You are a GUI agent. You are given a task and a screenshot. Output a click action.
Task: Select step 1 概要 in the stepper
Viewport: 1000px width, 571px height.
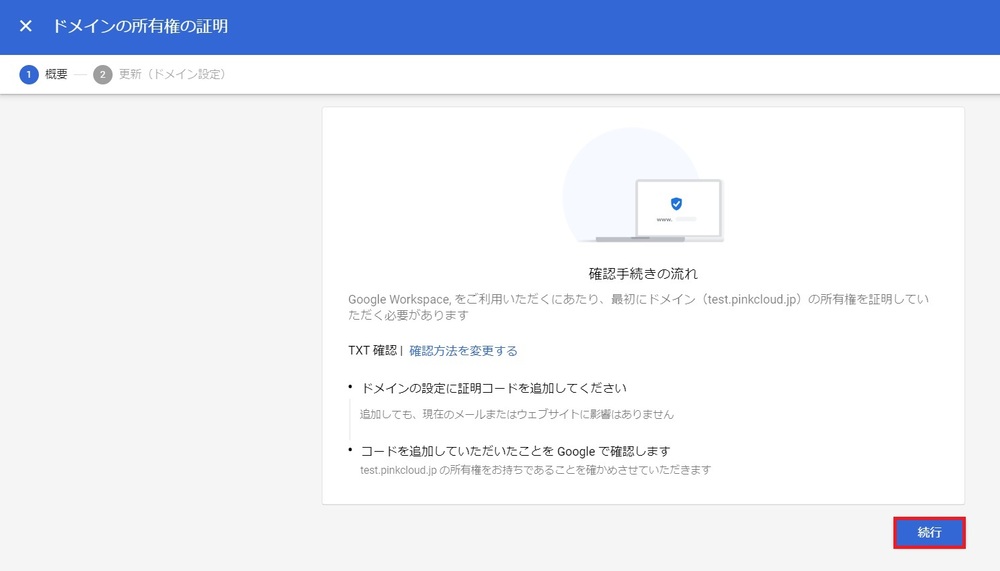click(43, 75)
